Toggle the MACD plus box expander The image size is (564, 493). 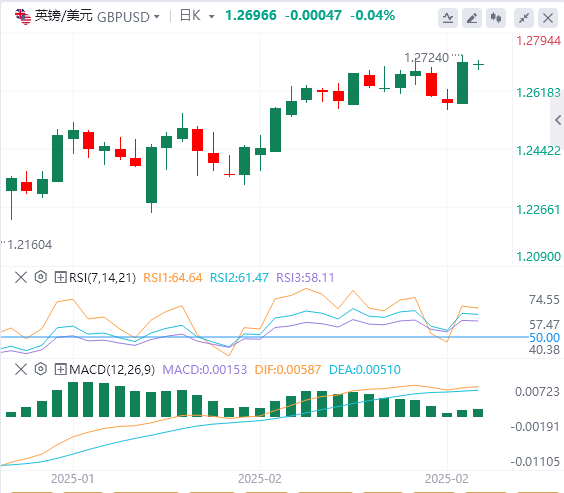click(60, 369)
